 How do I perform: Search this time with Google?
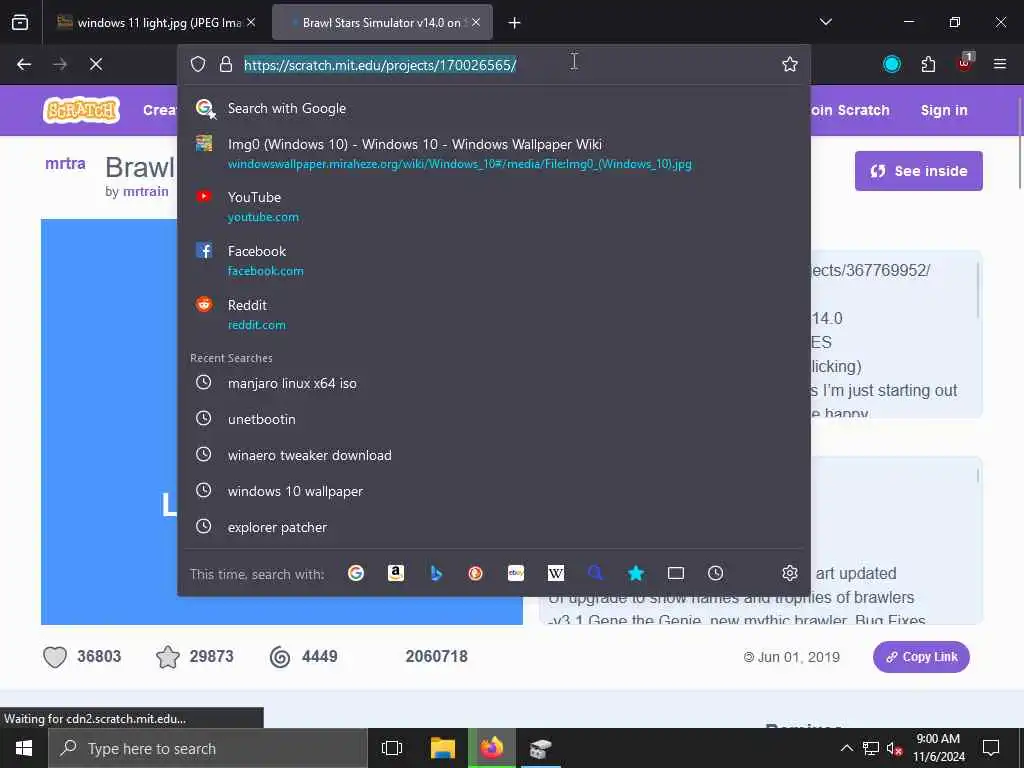(x=356, y=573)
